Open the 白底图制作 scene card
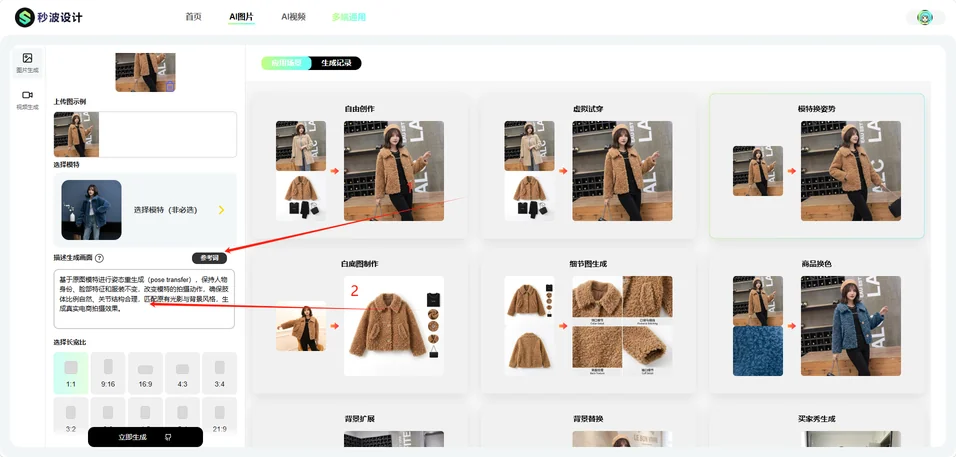The image size is (956, 457). 360,321
